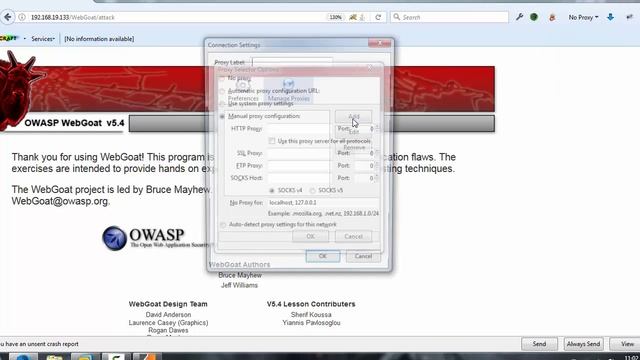This screenshot has height=360, width=640.
Task: Choose the SOCKS v4 radio button
Action: (x=272, y=190)
